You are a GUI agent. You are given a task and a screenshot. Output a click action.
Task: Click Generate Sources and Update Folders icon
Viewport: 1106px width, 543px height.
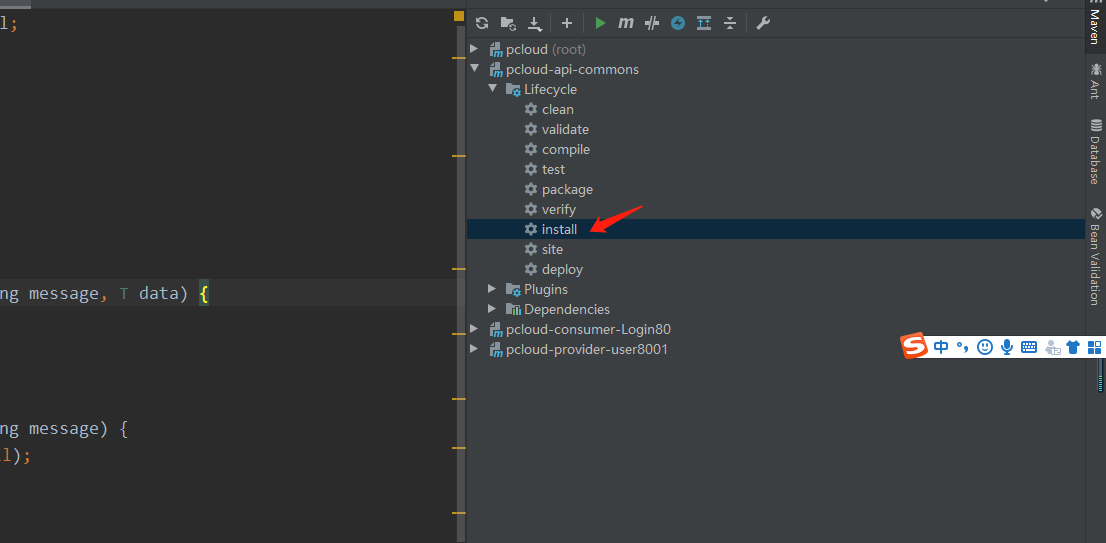(508, 23)
